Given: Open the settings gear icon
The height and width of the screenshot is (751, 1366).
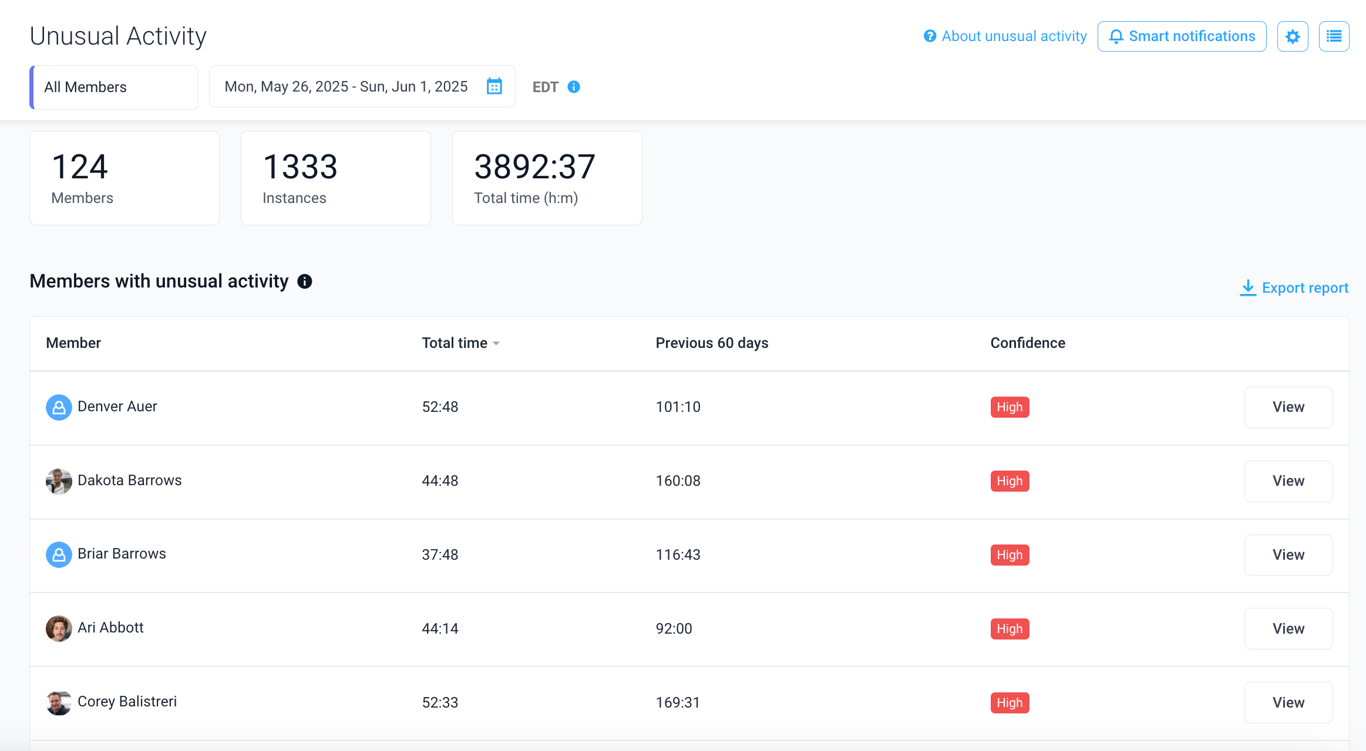Looking at the screenshot, I should coord(1293,37).
